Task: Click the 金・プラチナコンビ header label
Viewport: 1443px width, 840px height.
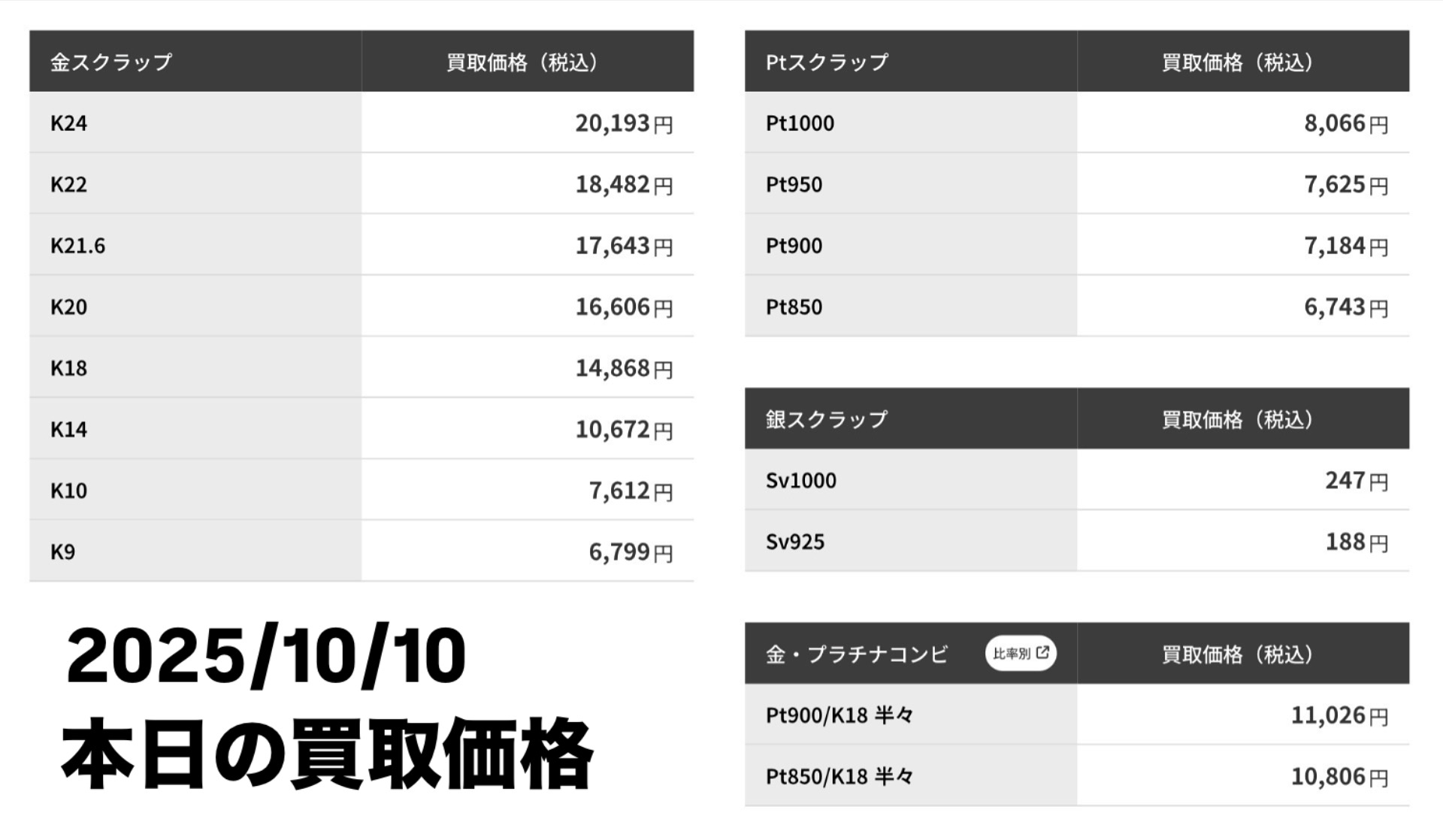Action: 857,654
